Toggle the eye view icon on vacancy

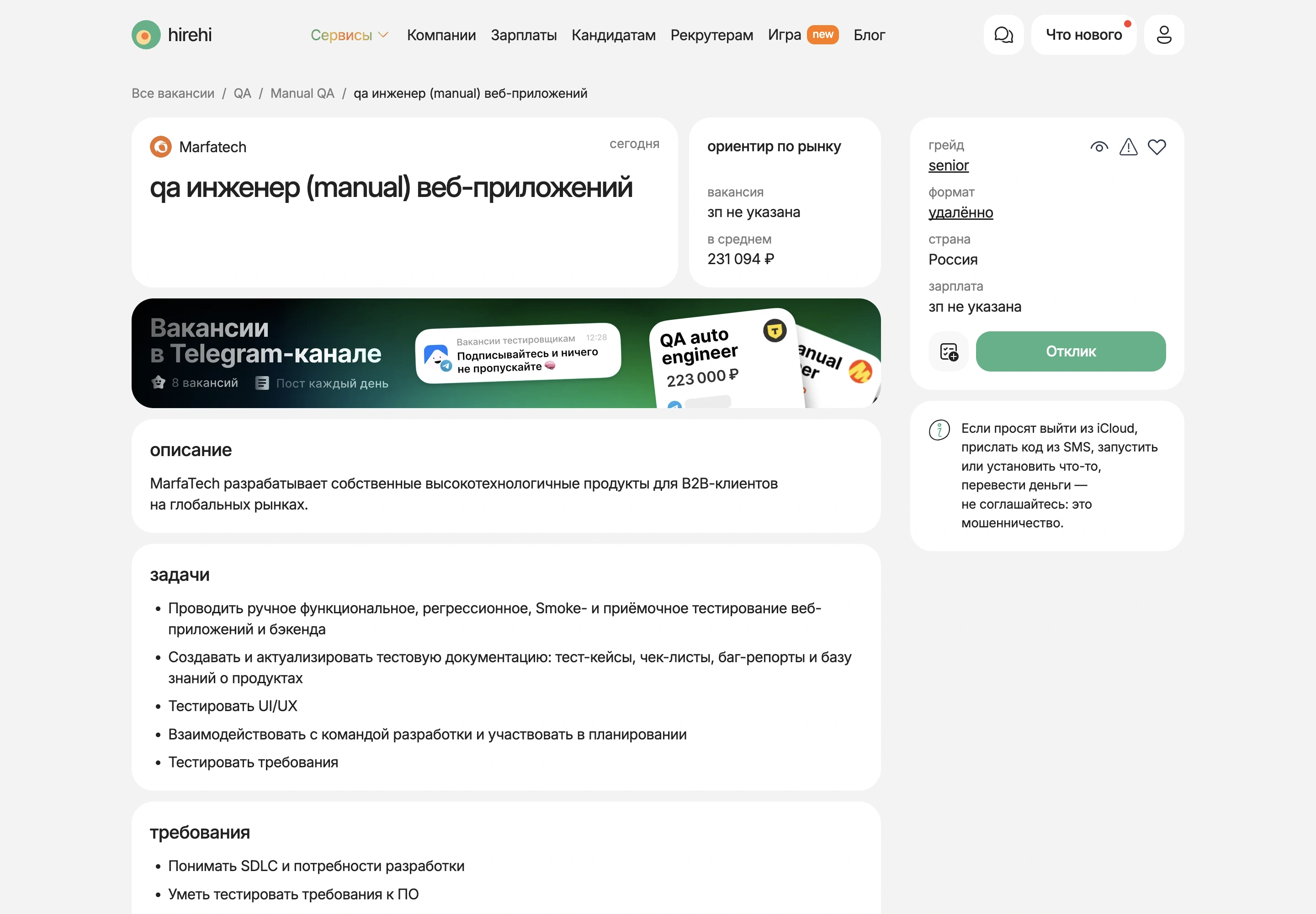1099,147
